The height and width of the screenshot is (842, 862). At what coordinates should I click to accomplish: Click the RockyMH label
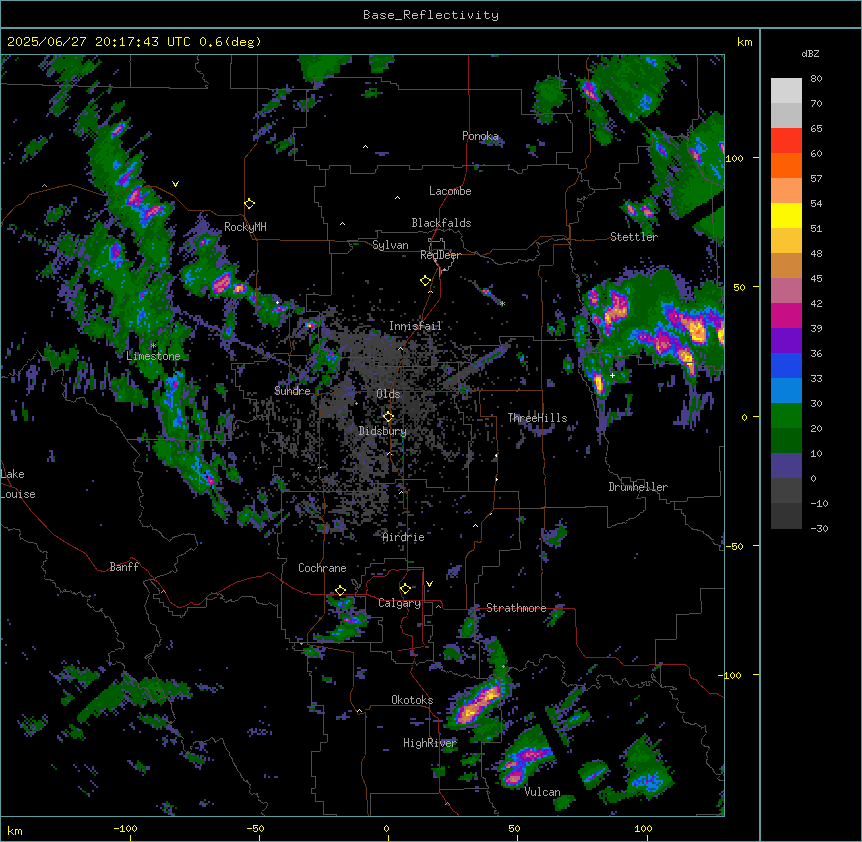[x=245, y=227]
